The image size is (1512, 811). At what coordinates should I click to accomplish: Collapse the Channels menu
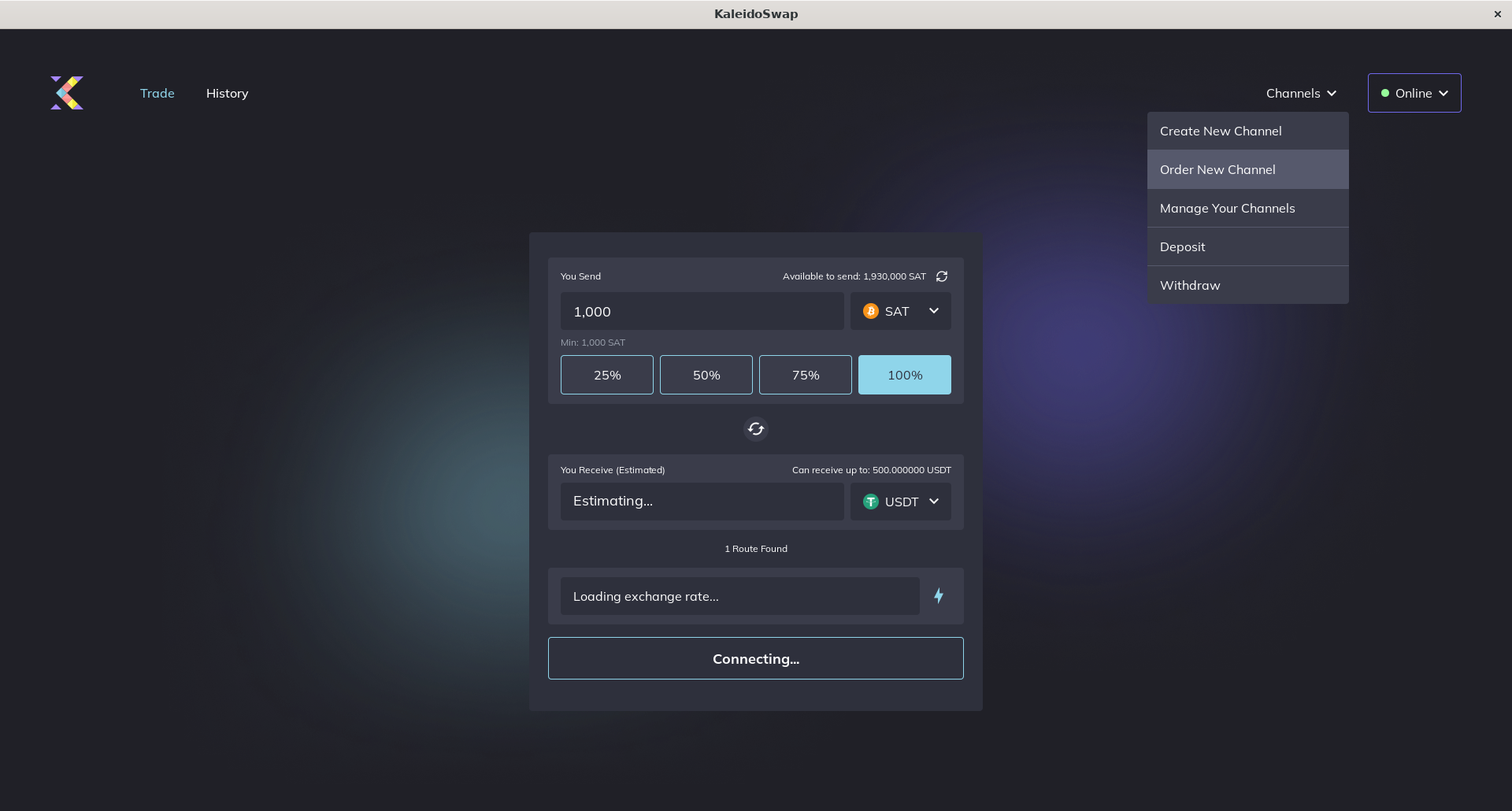coord(1301,93)
